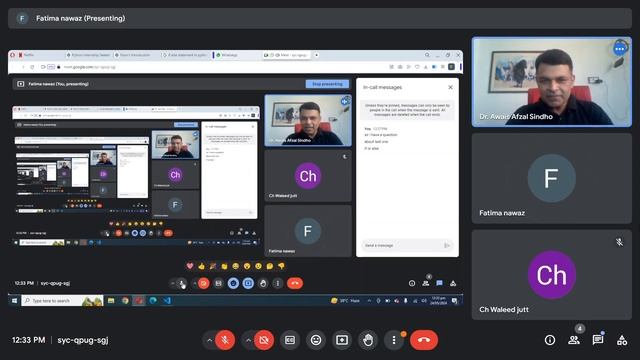Show everyone people panel with badge 4
The height and width of the screenshot is (360, 640).
pos(574,340)
